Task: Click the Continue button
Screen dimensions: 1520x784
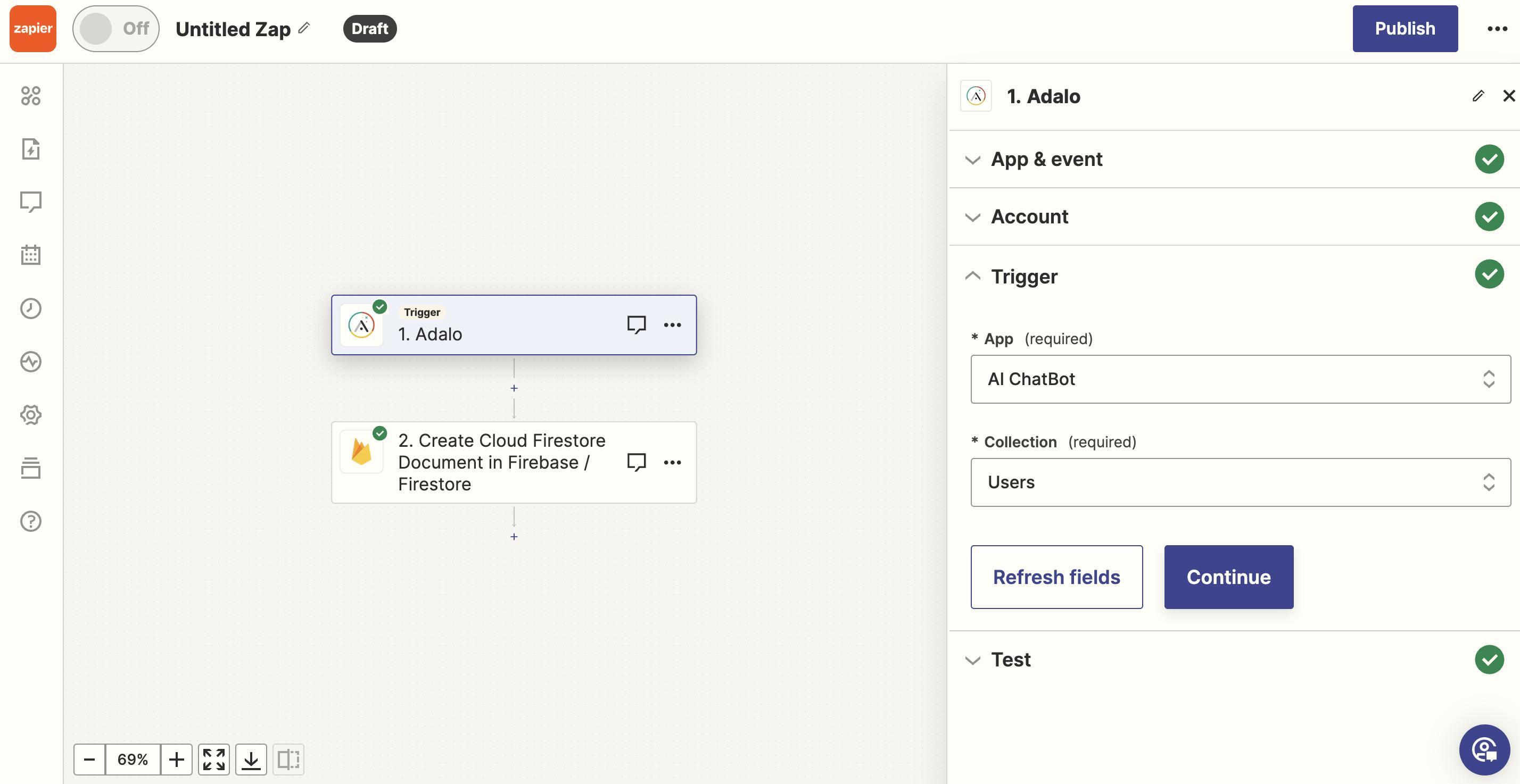Action: coord(1228,577)
